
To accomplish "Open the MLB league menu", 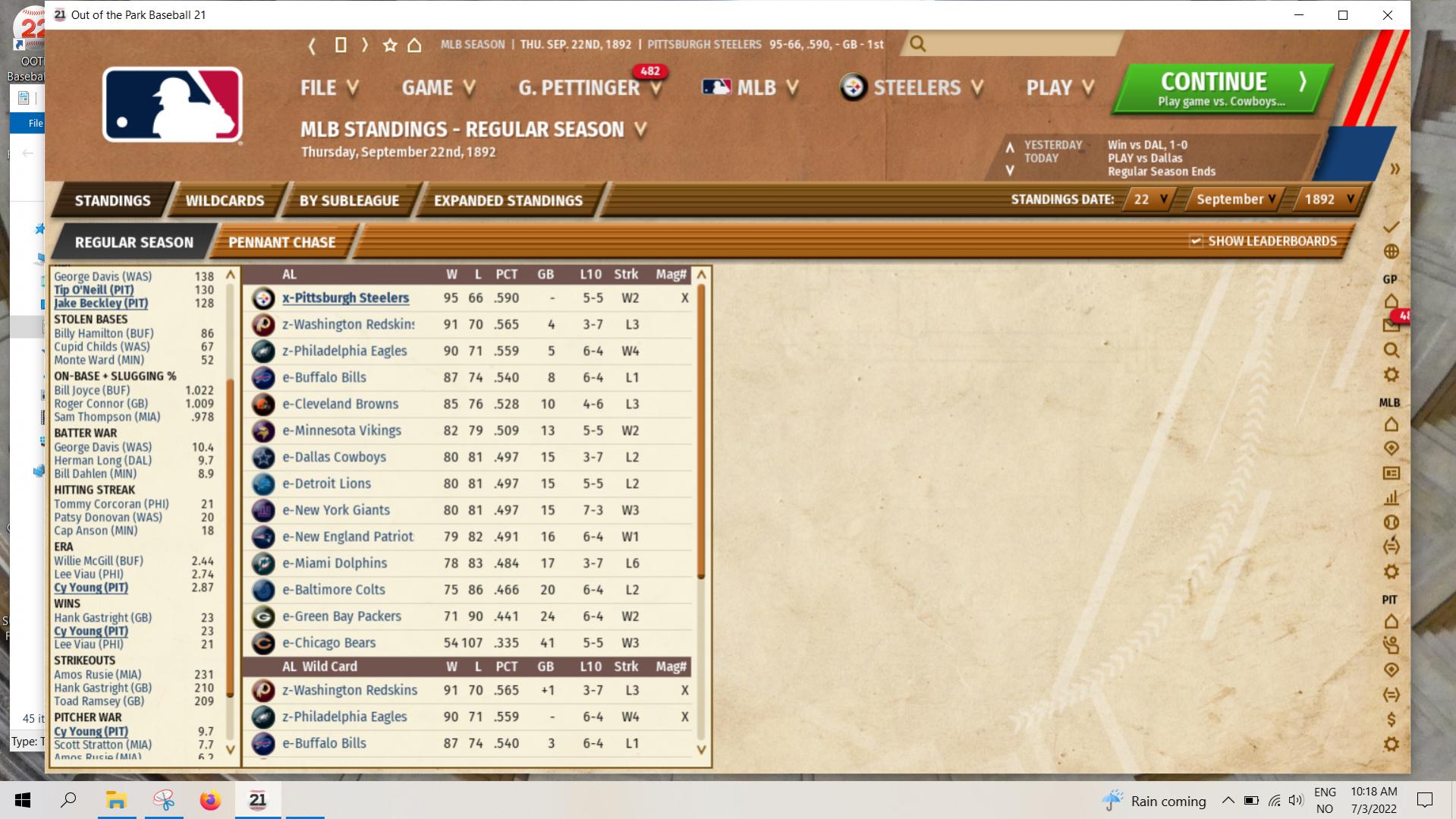I will point(750,88).
